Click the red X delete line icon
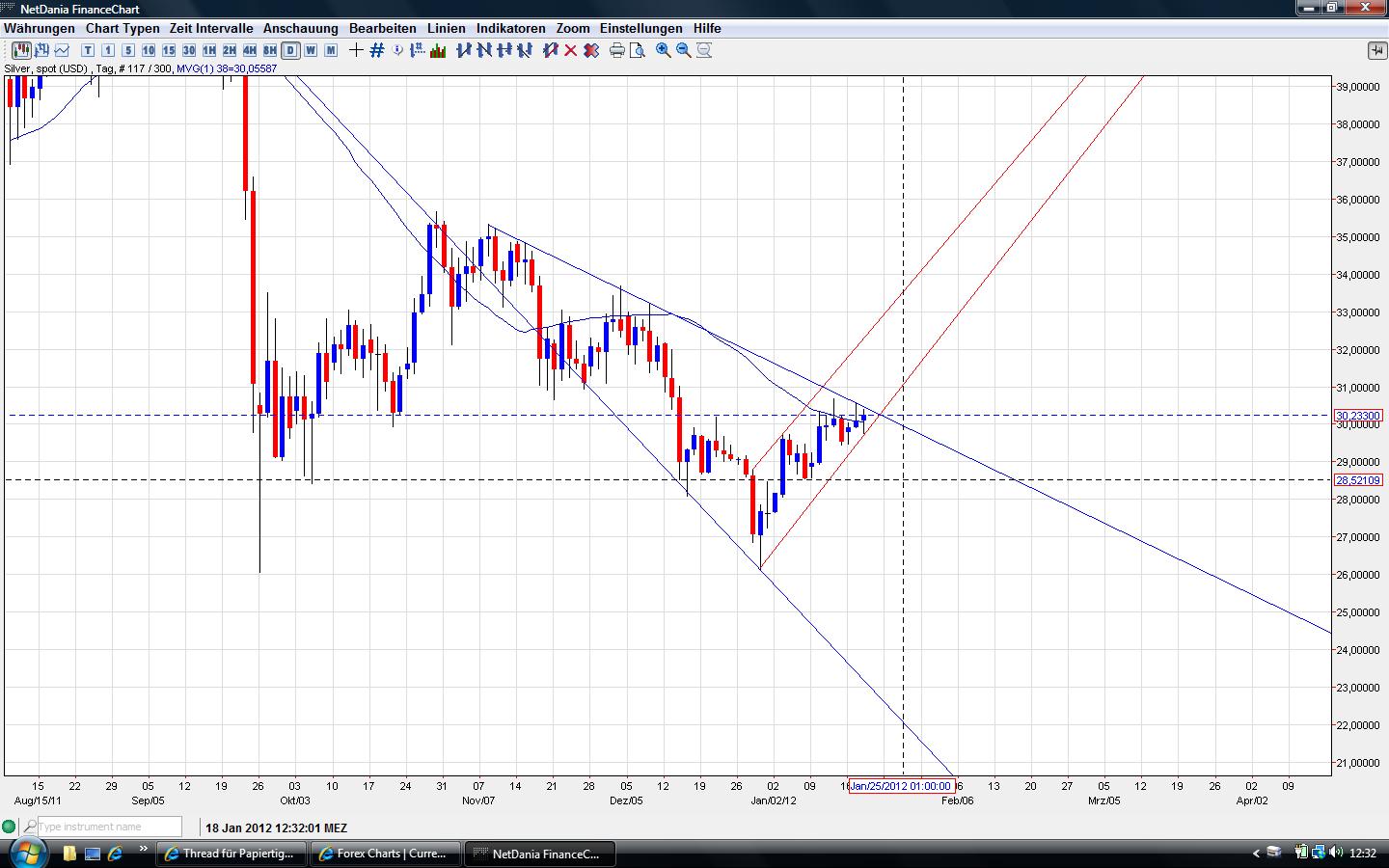 point(570,50)
